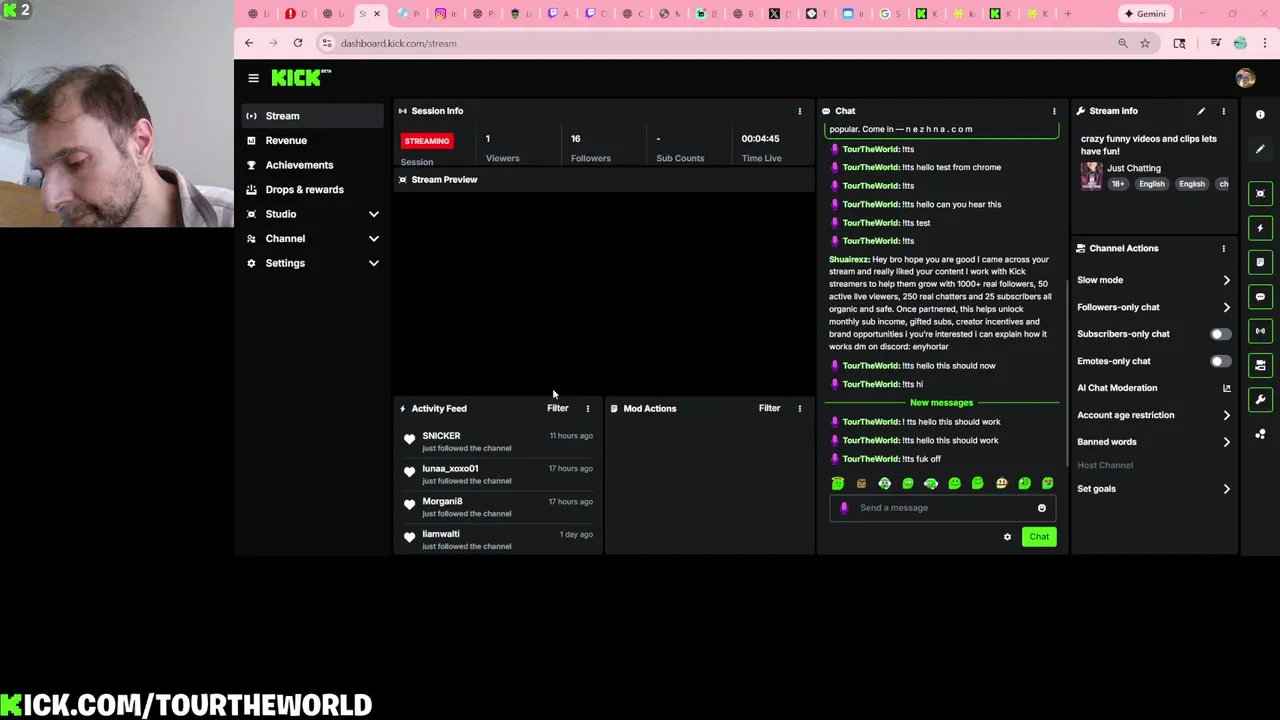The image size is (1280, 720).
Task: Click the info icon in right sidebar
Action: click(x=1260, y=115)
